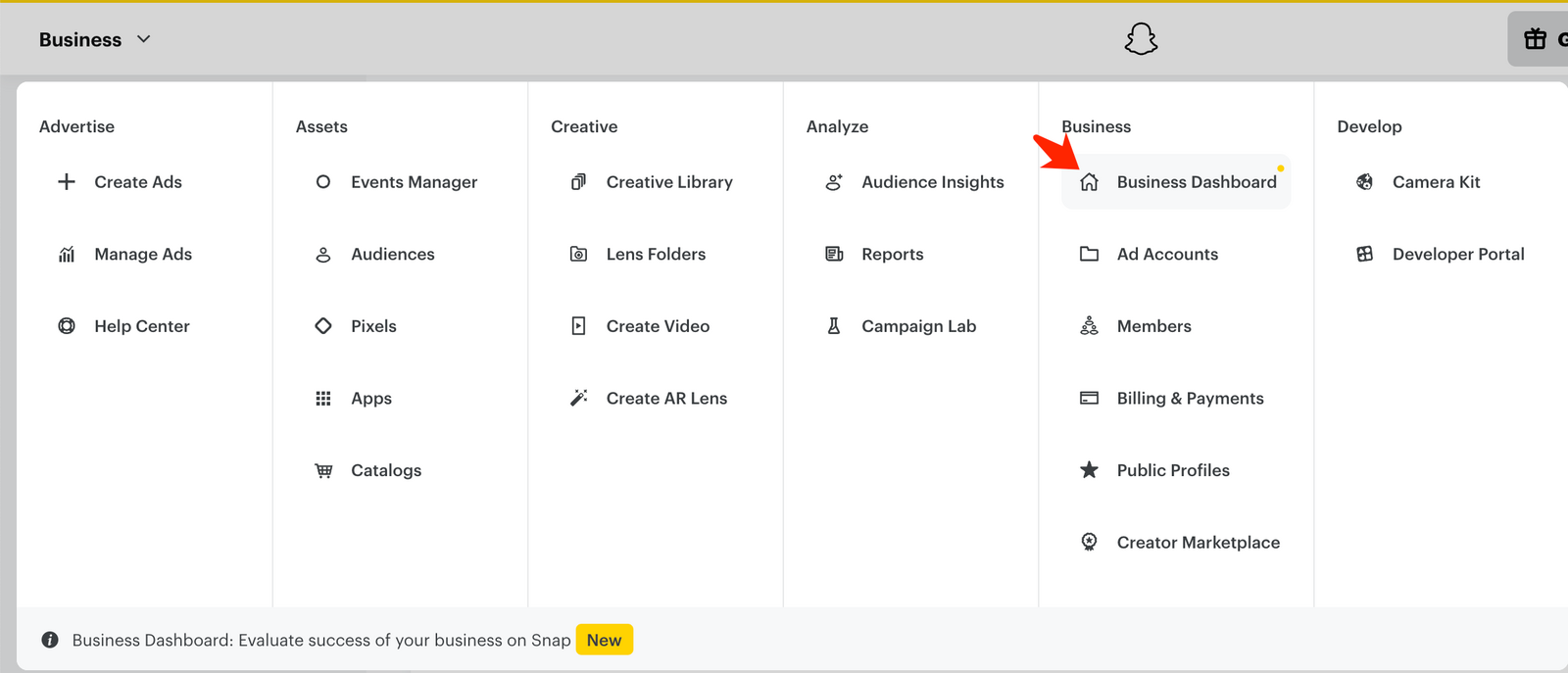Click the house icon beside Business Dashboard

1090,182
